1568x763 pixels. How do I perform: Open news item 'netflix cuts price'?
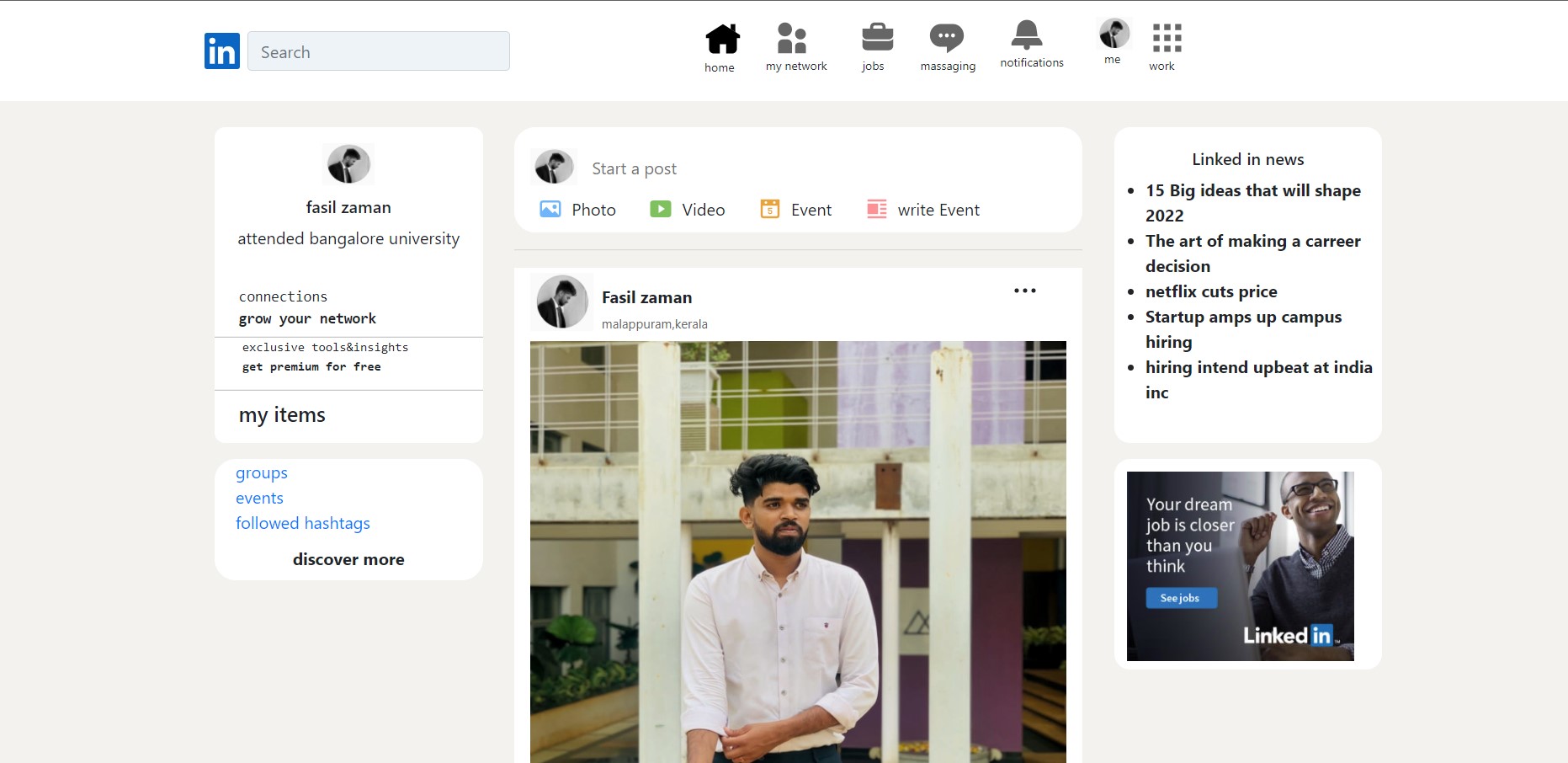pyautogui.click(x=1211, y=291)
